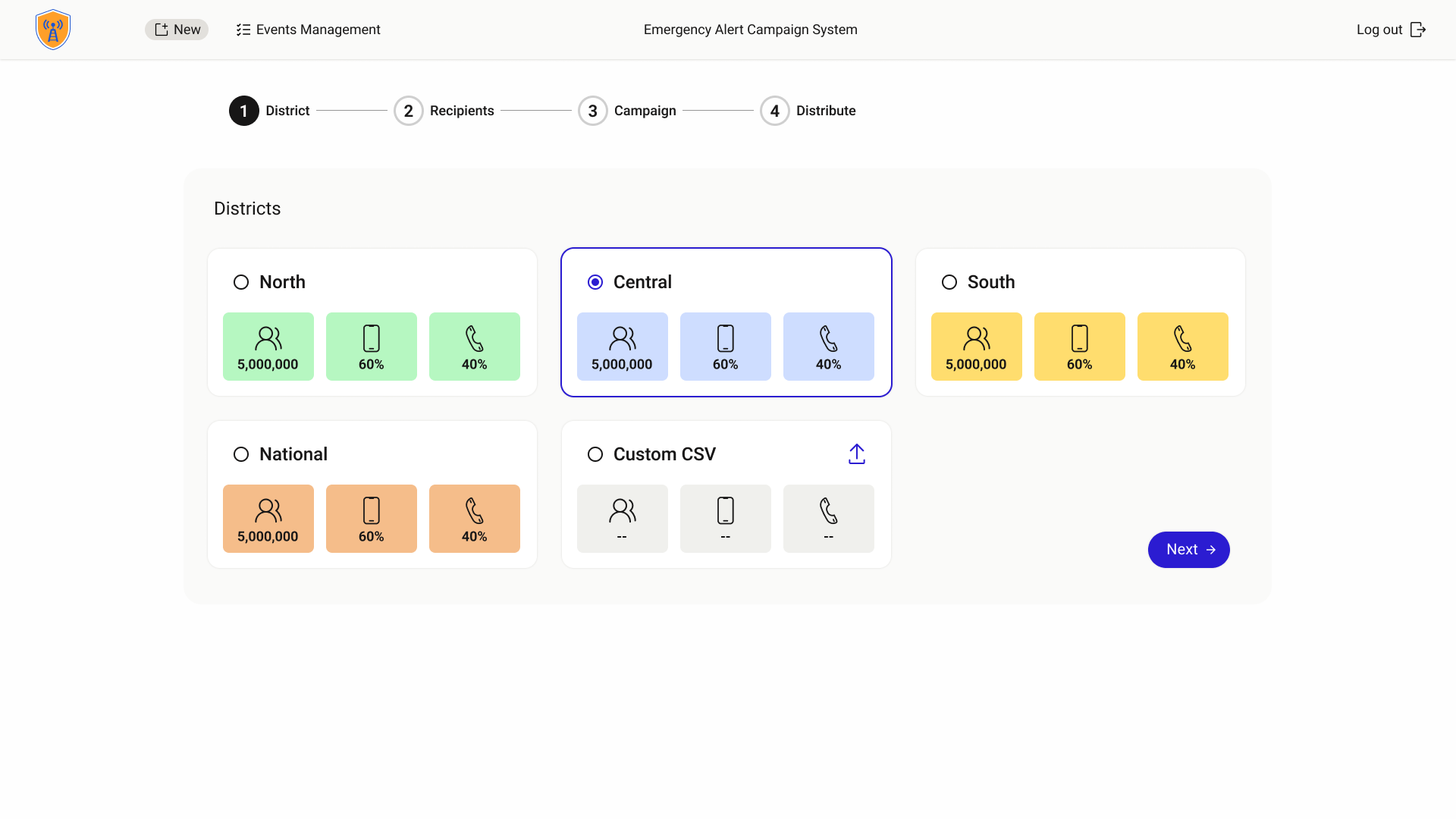
Task: Select the South district radio button
Action: [949, 281]
